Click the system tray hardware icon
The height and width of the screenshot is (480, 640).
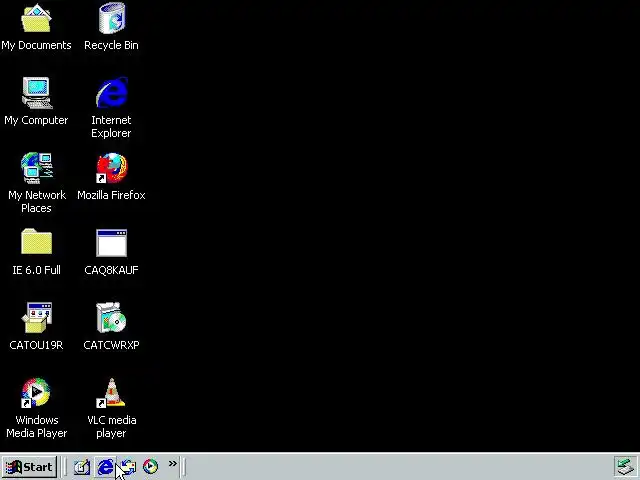625,467
